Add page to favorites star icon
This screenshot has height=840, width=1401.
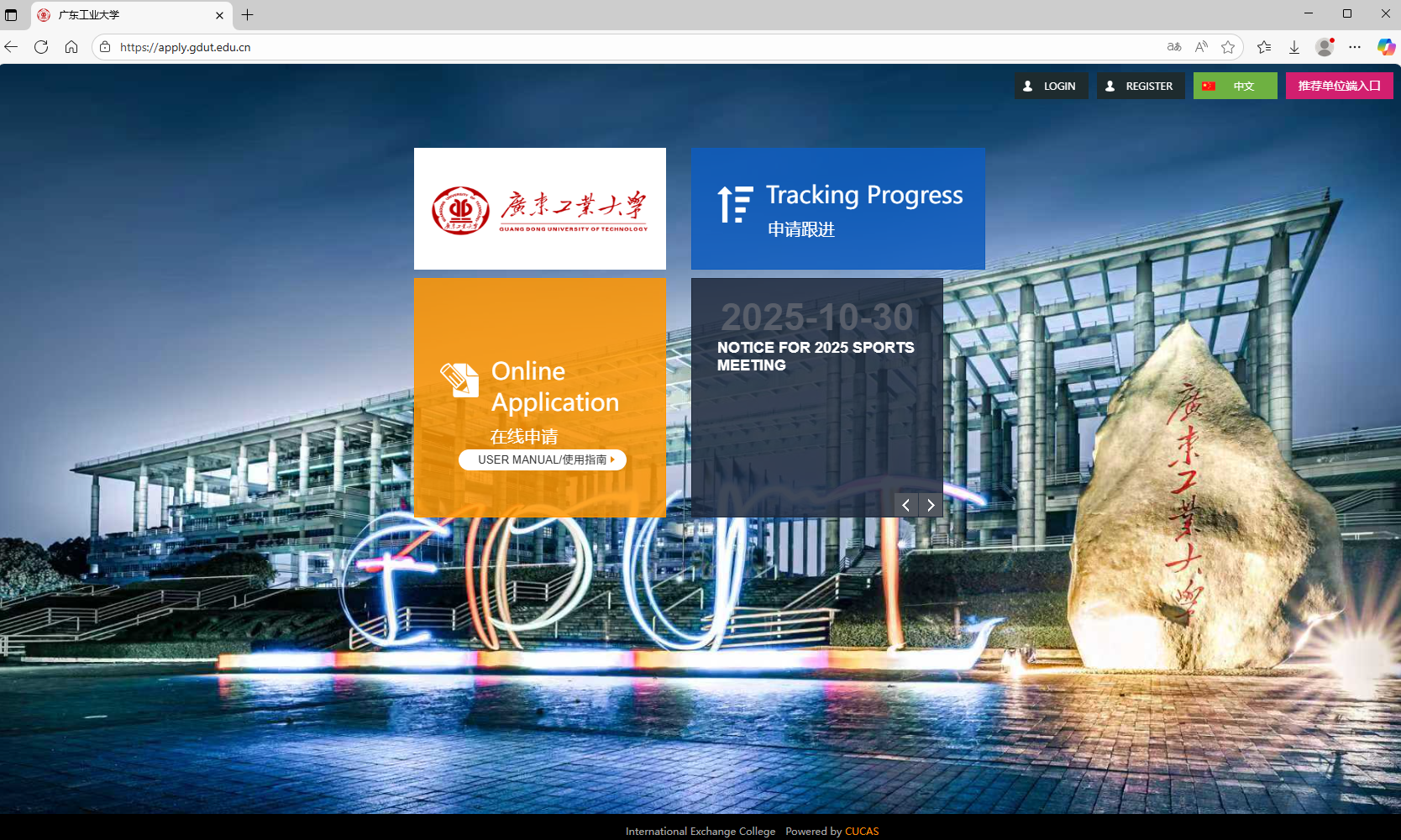point(1228,47)
